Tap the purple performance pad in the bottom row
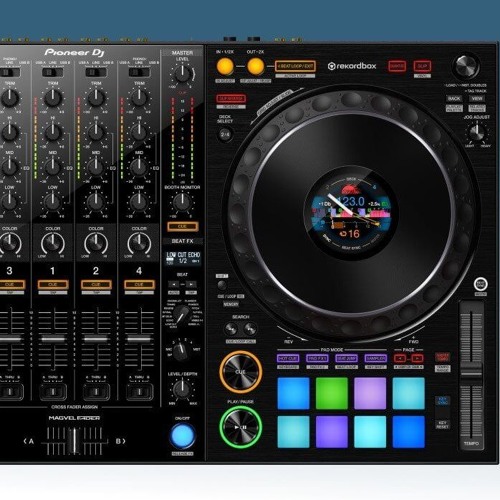Image resolution: width=500 pixels, height=500 pixels. pos(332,432)
